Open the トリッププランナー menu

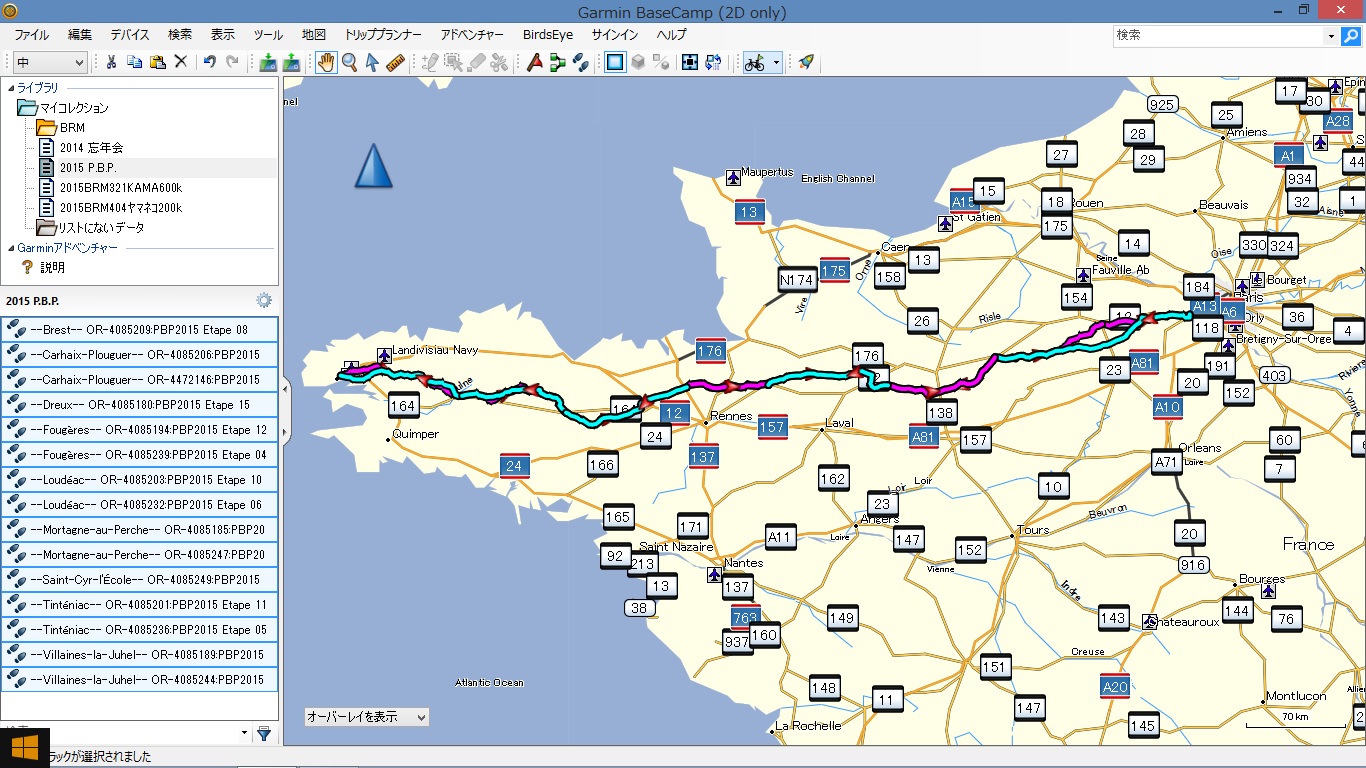click(383, 34)
